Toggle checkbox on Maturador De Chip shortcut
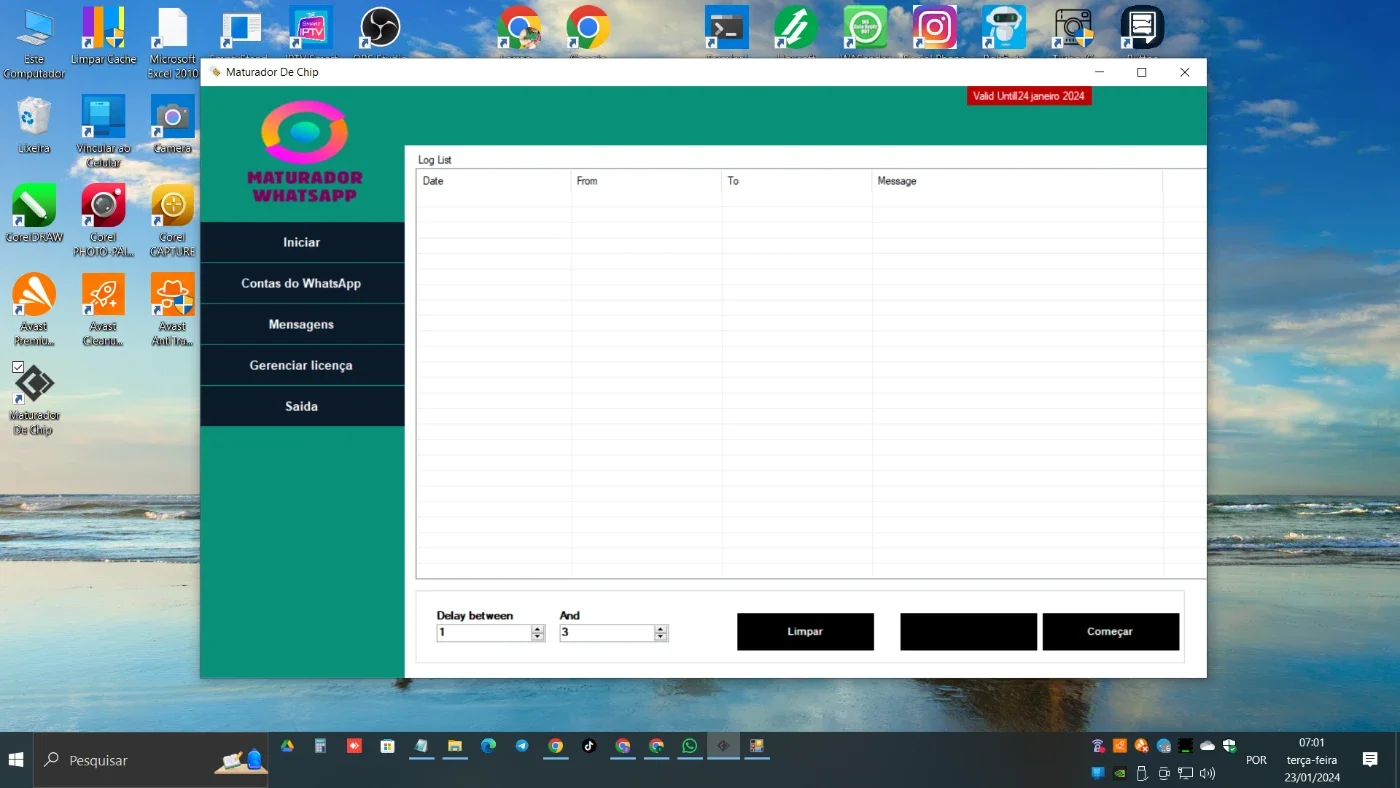This screenshot has width=1400, height=788. pos(18,367)
